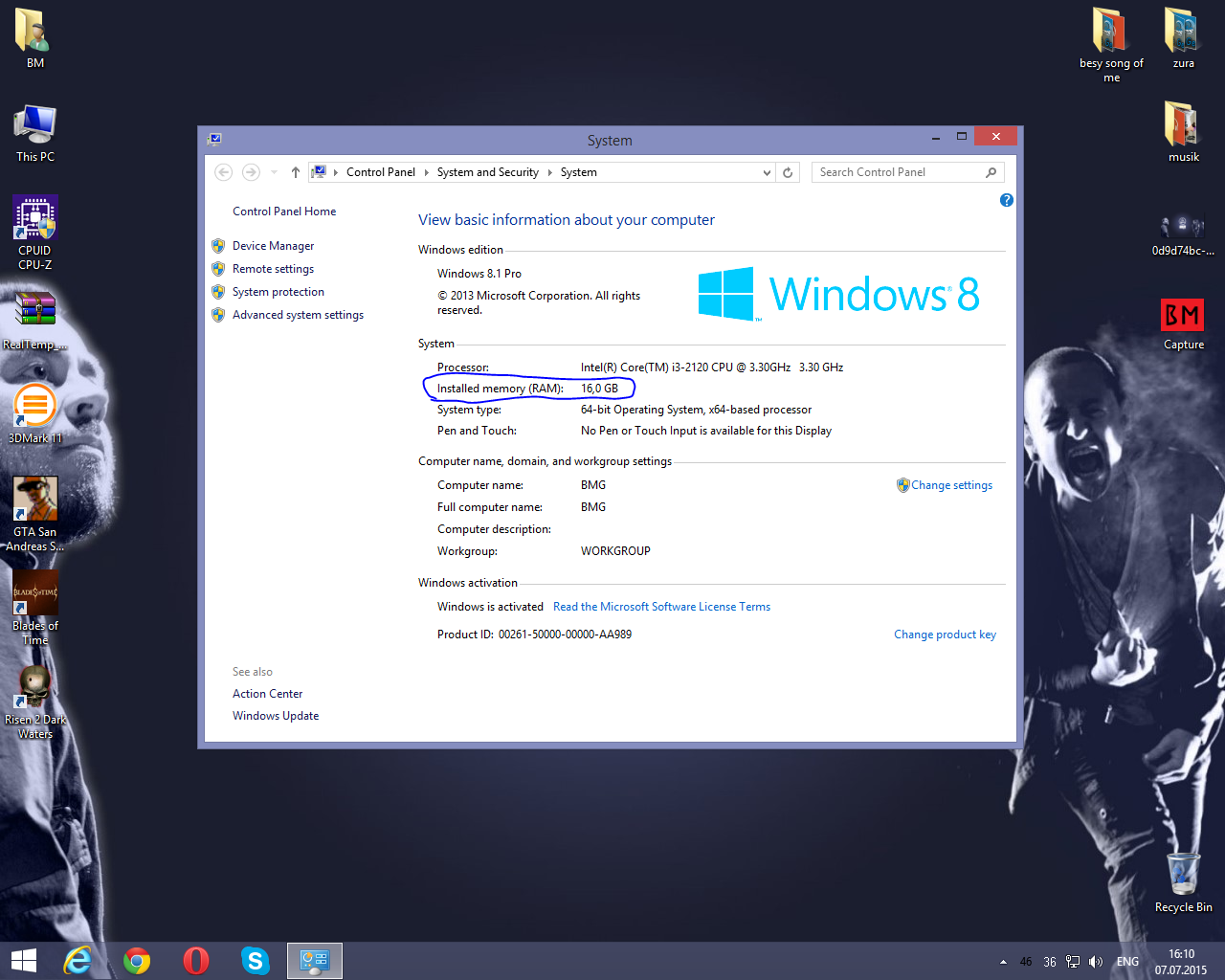Screen dimensions: 1225x980
Task: Select the System breadcrumb item
Action: coord(578,172)
